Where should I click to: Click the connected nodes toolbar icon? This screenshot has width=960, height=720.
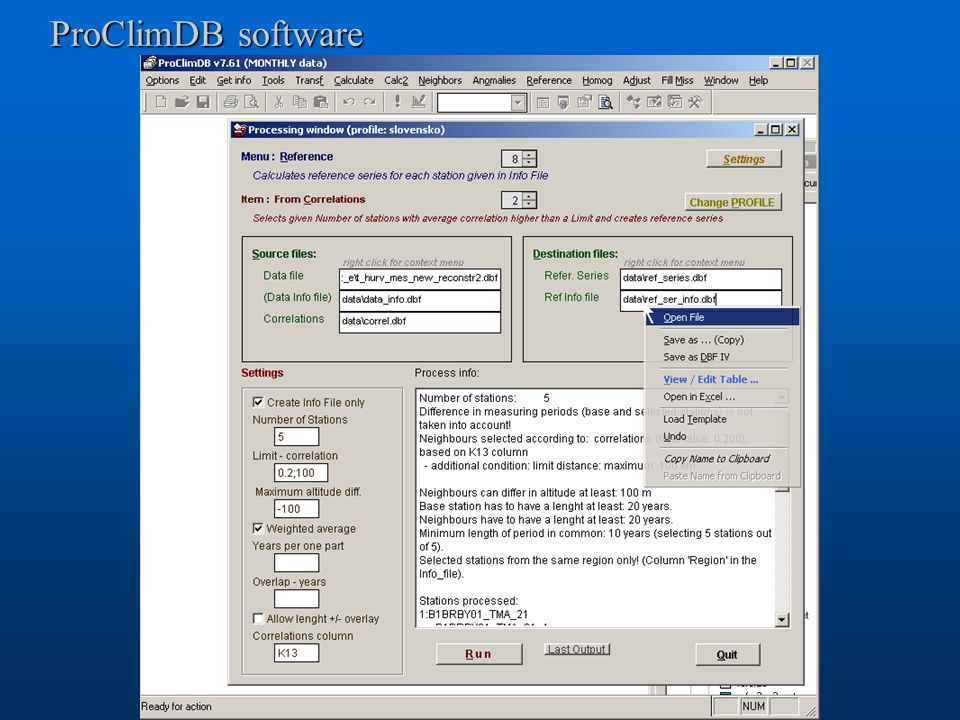[633, 102]
